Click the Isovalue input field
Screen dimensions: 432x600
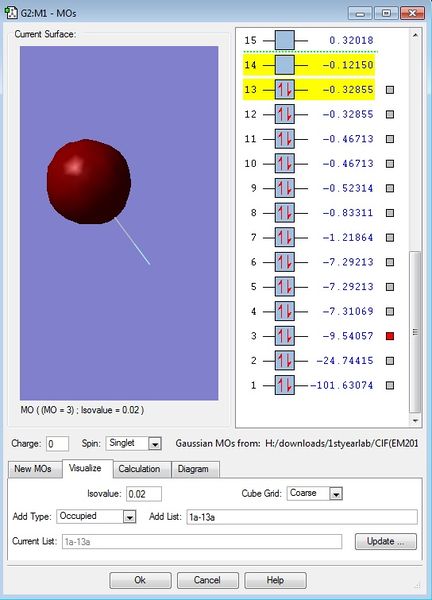point(143,494)
